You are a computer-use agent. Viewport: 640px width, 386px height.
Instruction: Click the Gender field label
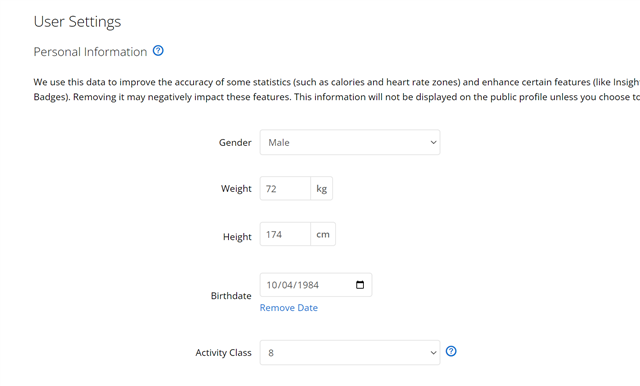(235, 142)
